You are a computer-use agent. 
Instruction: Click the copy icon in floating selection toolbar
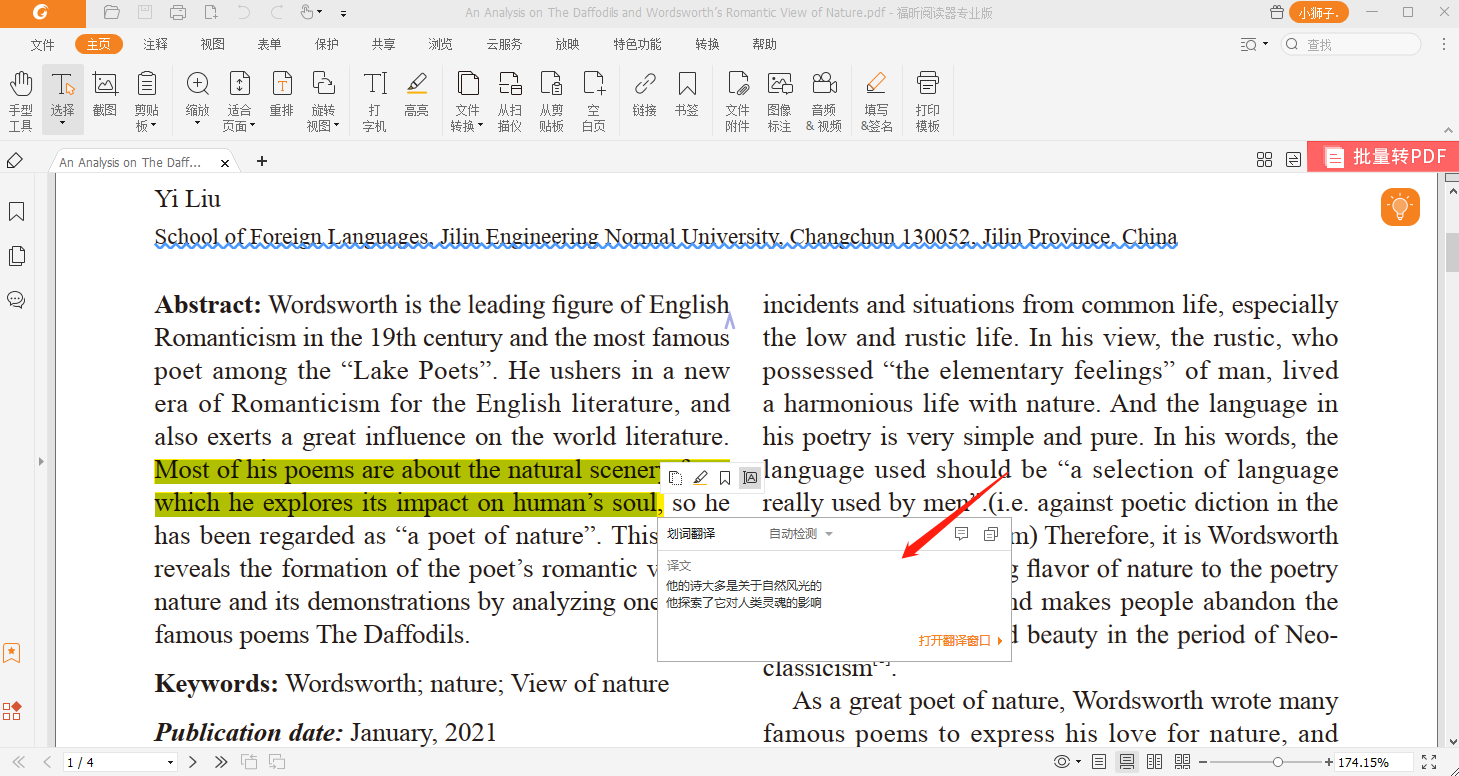point(676,478)
